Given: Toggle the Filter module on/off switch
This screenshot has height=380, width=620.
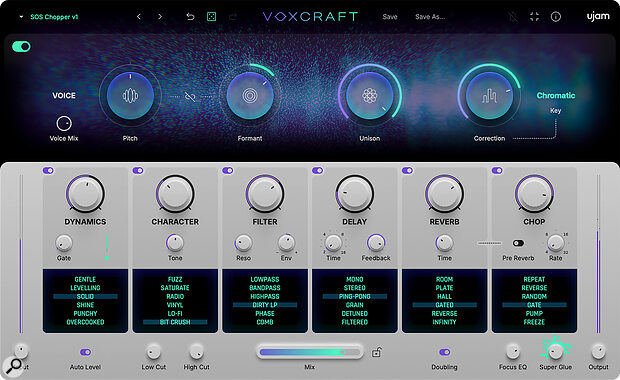Looking at the screenshot, I should pyautogui.click(x=228, y=170).
